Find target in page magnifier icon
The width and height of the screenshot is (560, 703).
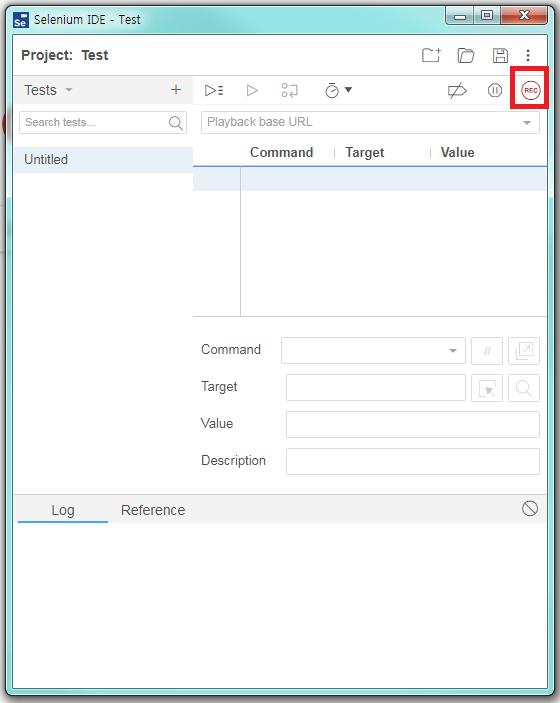pyautogui.click(x=524, y=388)
